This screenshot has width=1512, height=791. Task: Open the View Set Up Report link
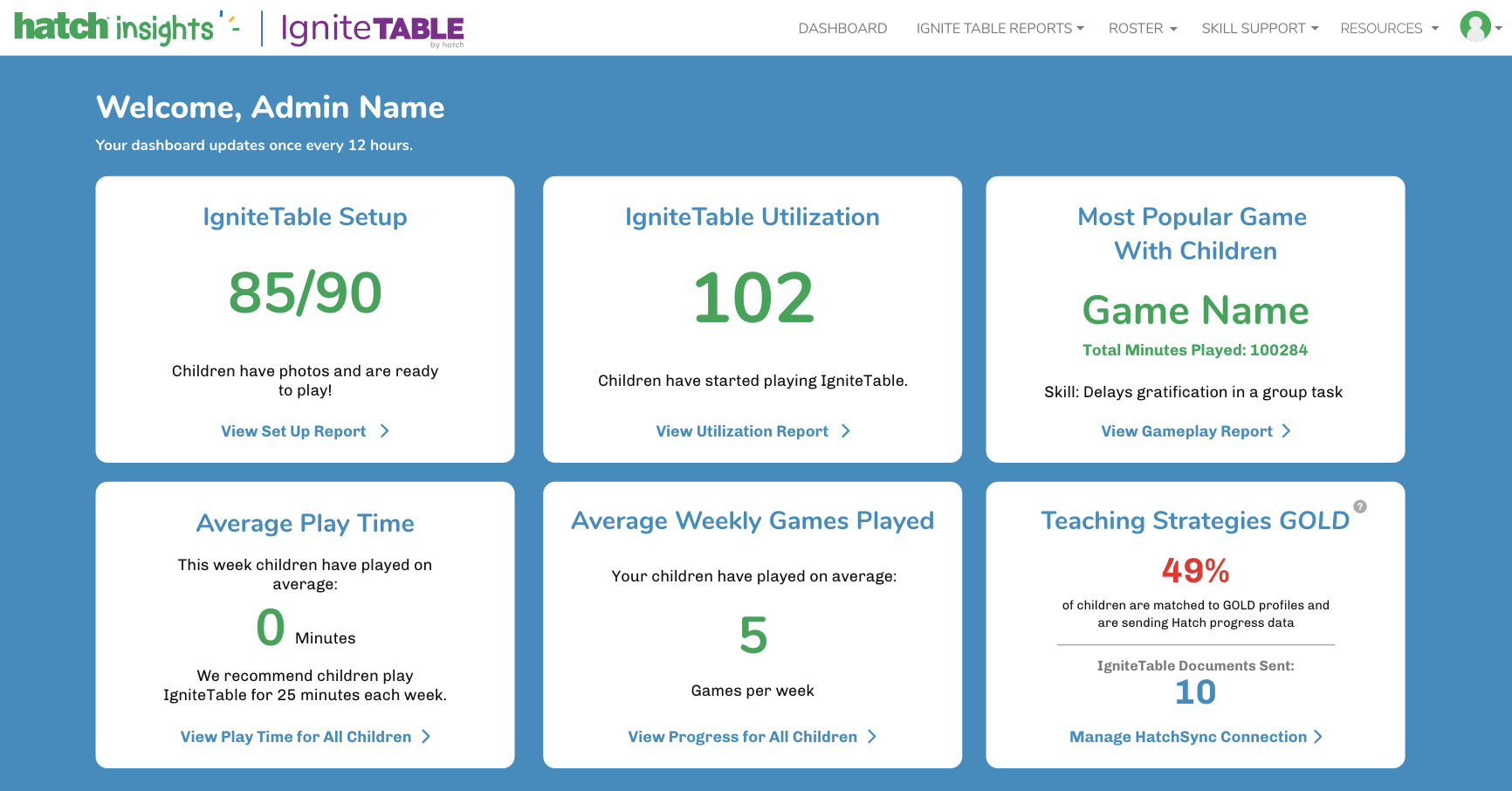pos(293,430)
